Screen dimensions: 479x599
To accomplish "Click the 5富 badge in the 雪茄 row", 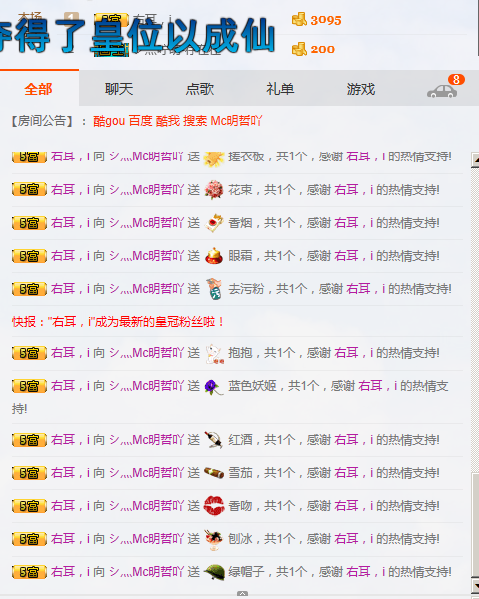I will pos(29,473).
